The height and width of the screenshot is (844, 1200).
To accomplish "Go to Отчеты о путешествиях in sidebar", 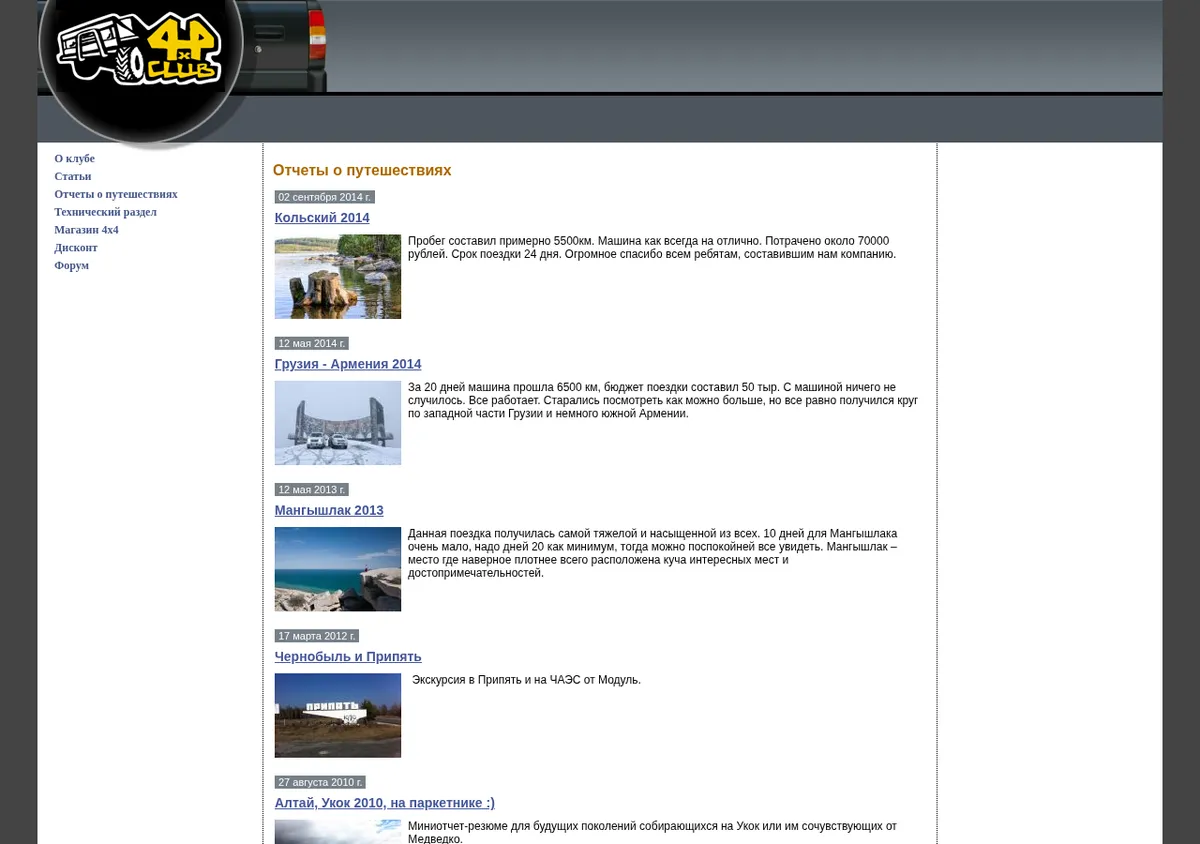I will tap(116, 194).
